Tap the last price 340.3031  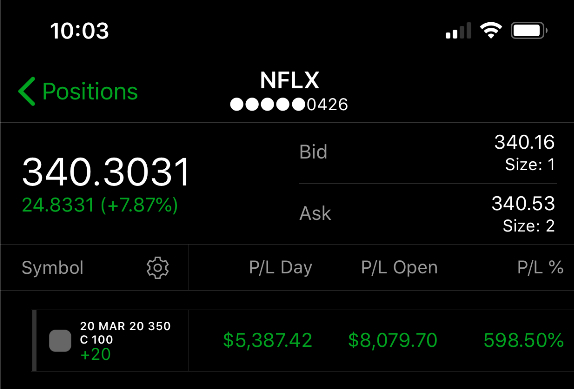click(x=105, y=172)
